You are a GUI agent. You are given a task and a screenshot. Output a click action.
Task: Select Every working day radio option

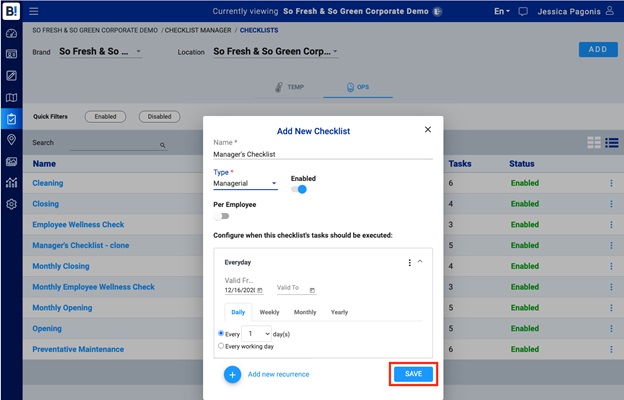click(x=221, y=346)
